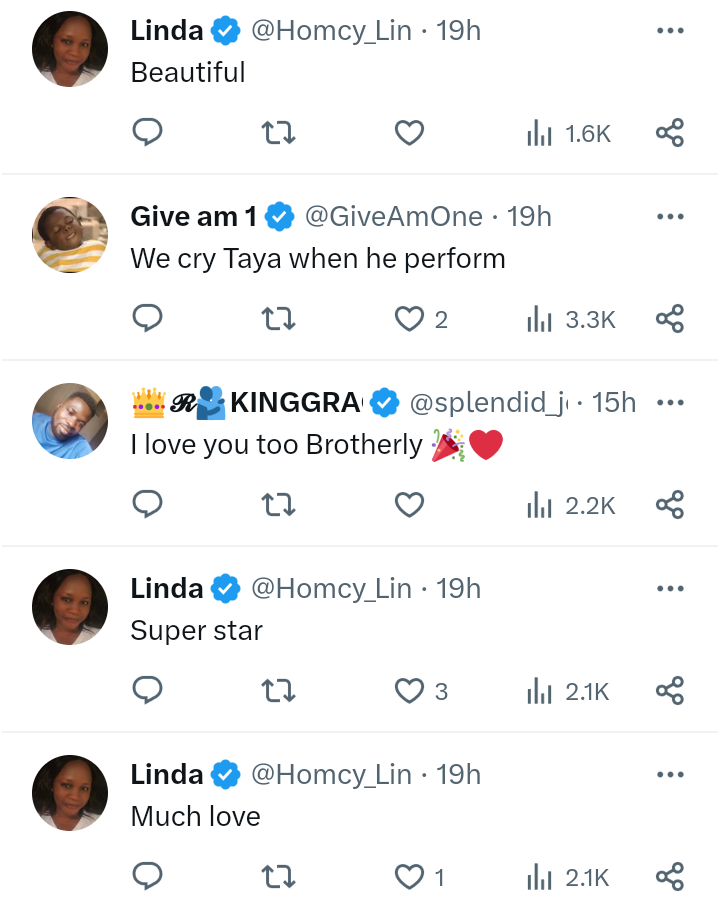The width and height of the screenshot is (720, 906).
Task: Open the "Super star" tweet text
Action: (197, 631)
